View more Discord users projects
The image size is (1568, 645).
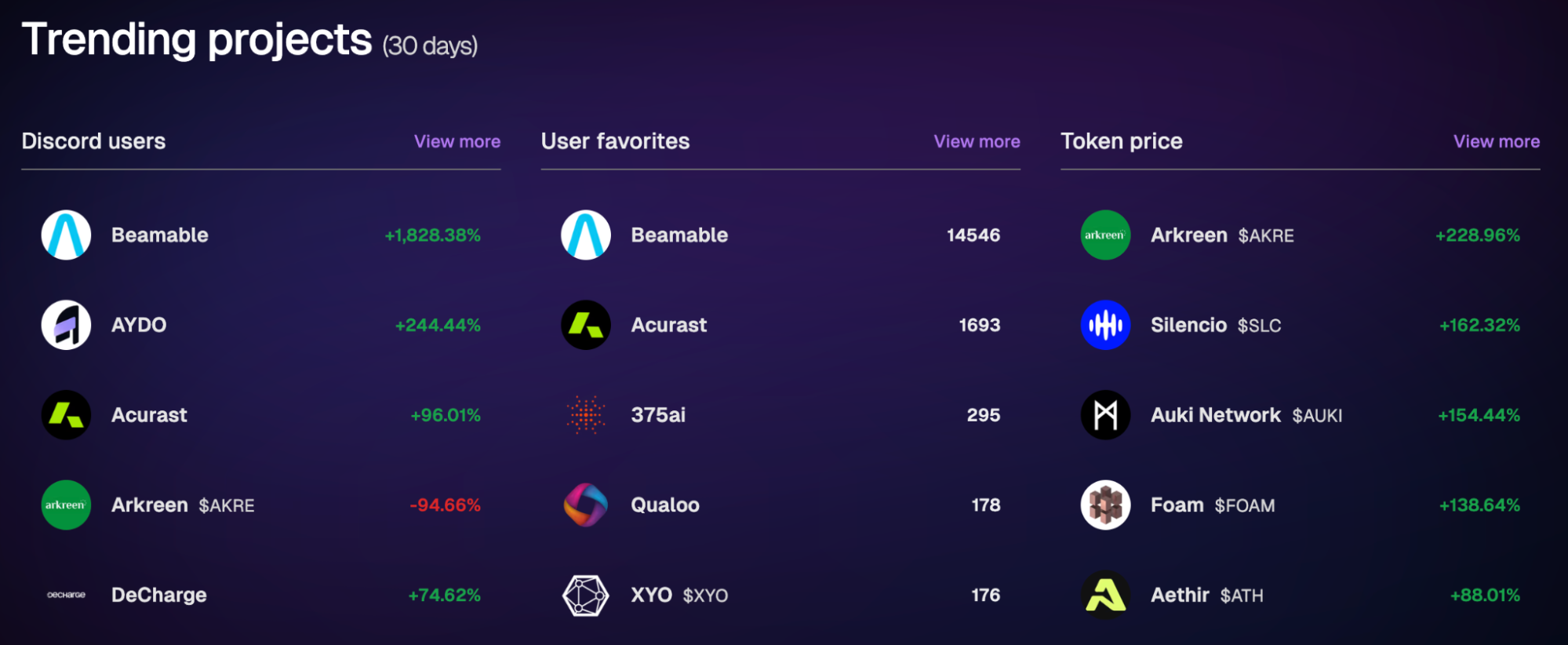tap(457, 141)
